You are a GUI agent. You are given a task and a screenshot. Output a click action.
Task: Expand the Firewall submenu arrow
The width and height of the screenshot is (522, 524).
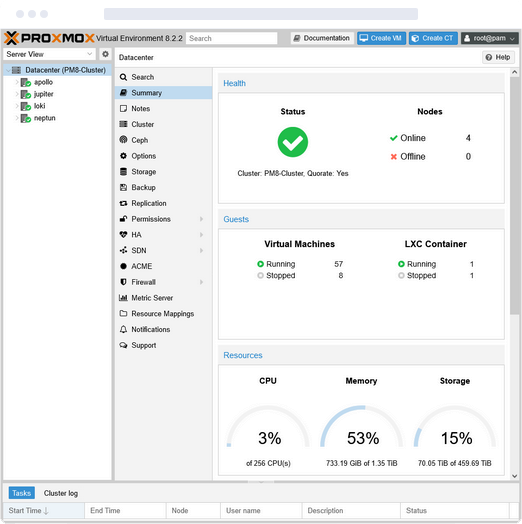[x=202, y=282]
